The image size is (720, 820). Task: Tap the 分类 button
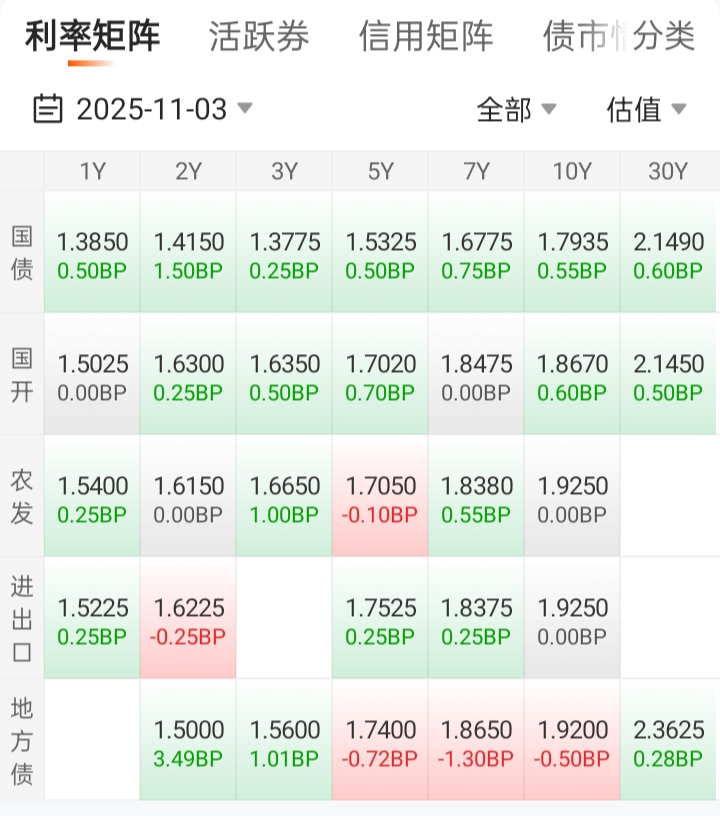point(665,37)
